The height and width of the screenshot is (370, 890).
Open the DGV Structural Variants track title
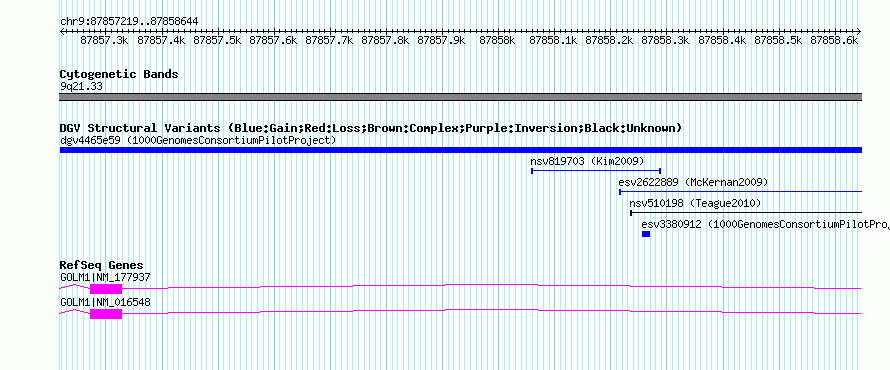pos(371,128)
